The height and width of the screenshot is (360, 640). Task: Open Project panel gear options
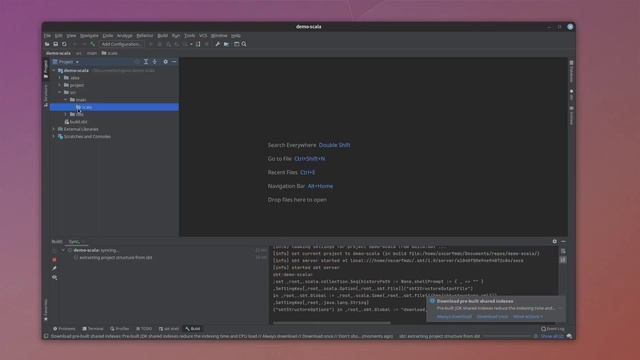[165, 62]
